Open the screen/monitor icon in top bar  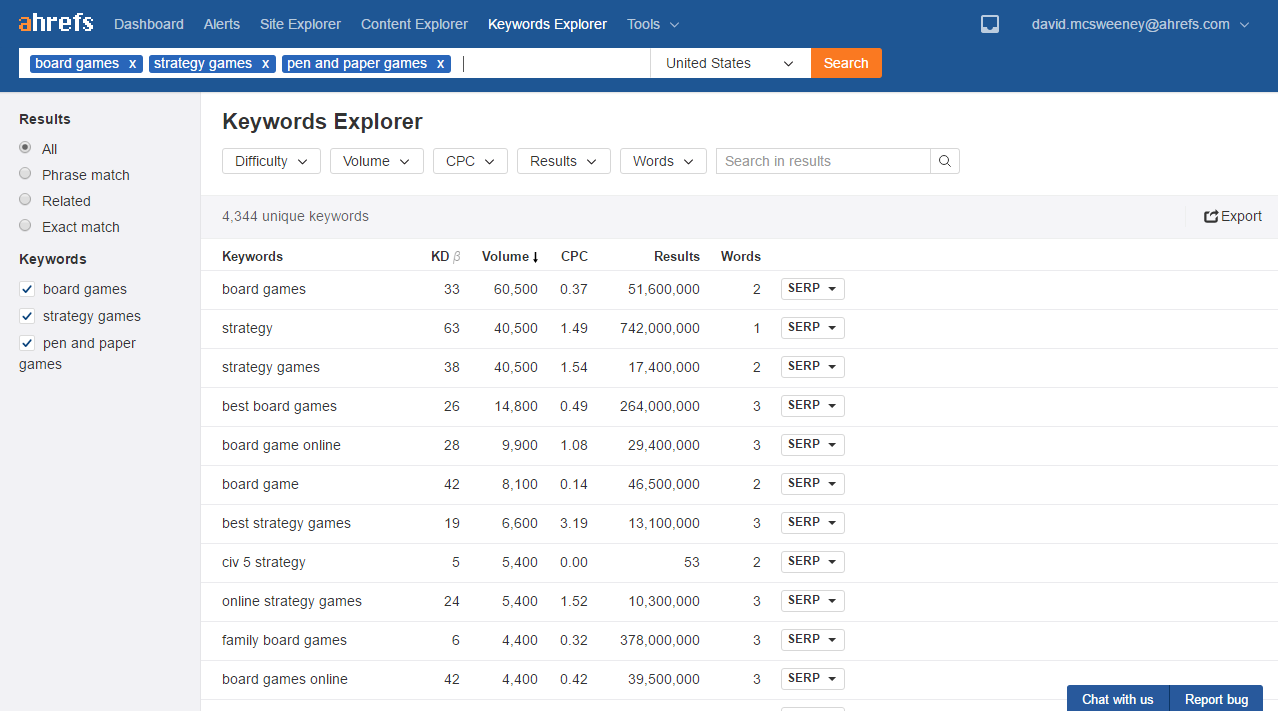click(x=989, y=23)
